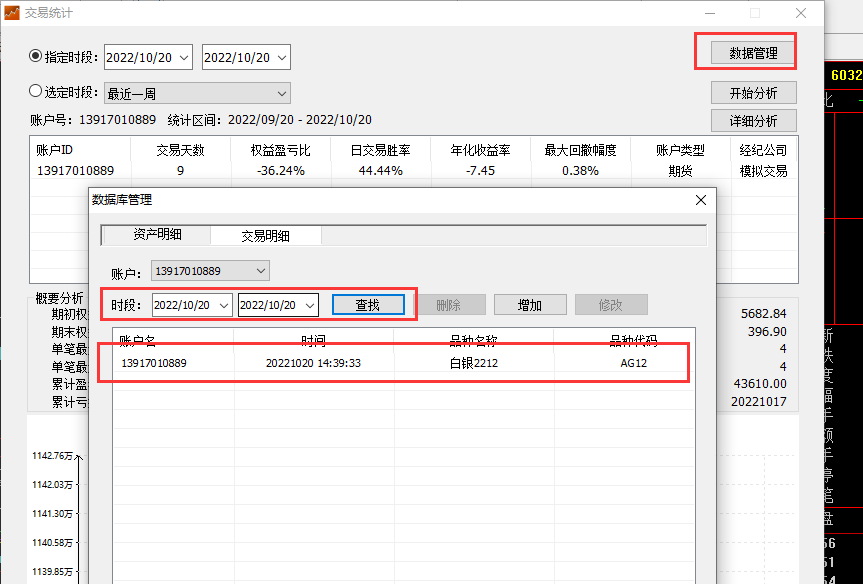Open 详细分析 detailed analysis

[x=753, y=121]
